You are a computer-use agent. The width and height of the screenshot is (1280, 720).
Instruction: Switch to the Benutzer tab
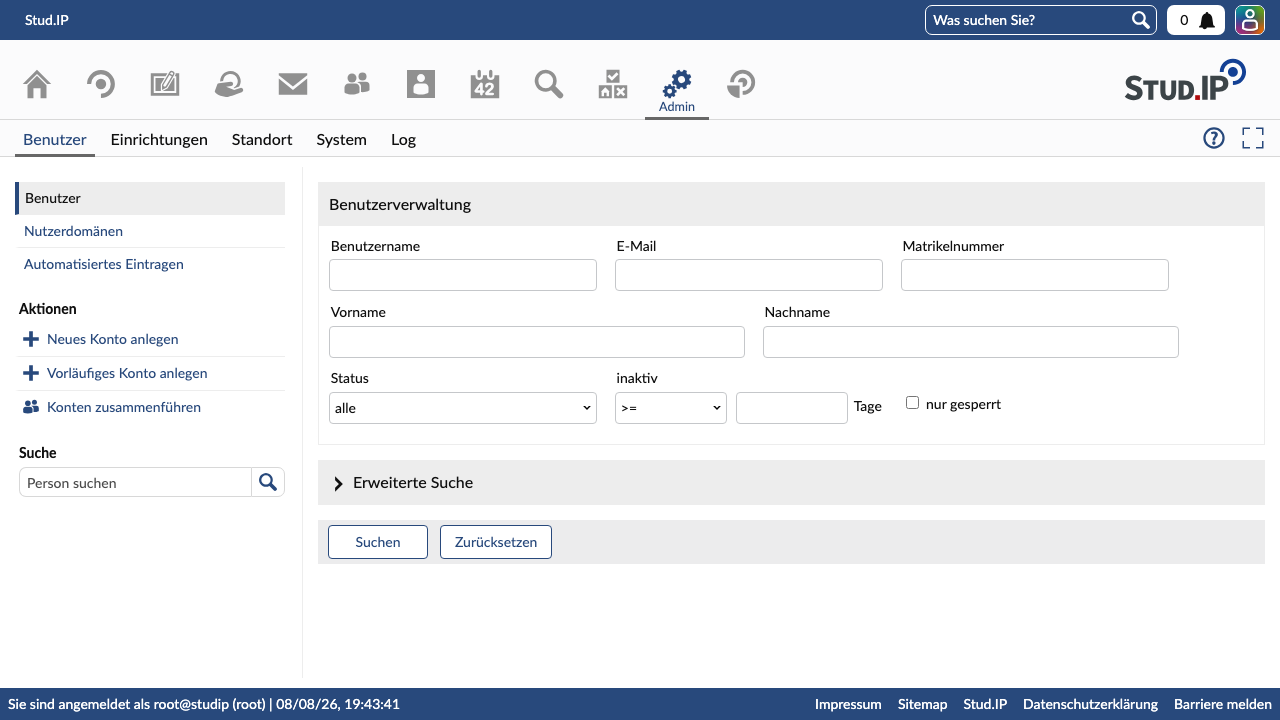tap(55, 139)
